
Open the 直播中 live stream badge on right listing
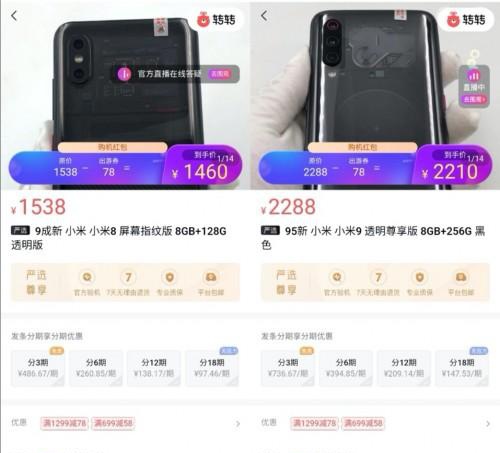pos(474,86)
